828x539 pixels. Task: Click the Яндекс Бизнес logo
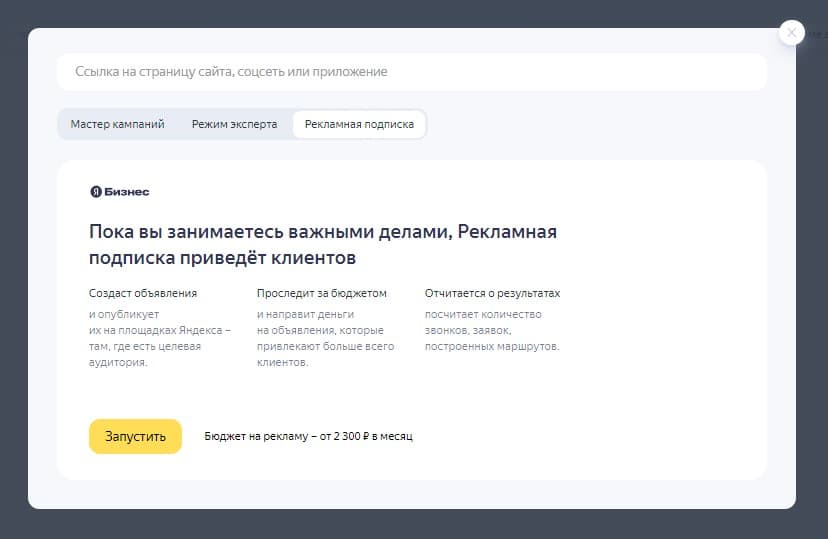[120, 192]
